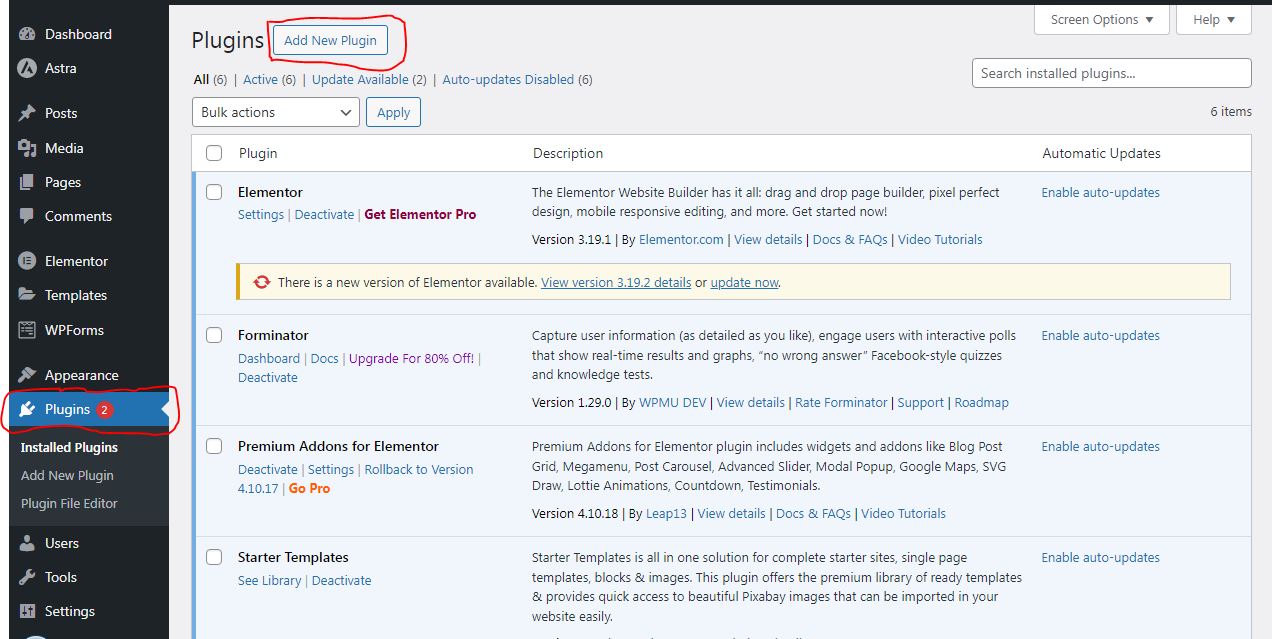Image resolution: width=1272 pixels, height=639 pixels.
Task: Click the WPForms icon in sidebar
Action: pos(27,330)
